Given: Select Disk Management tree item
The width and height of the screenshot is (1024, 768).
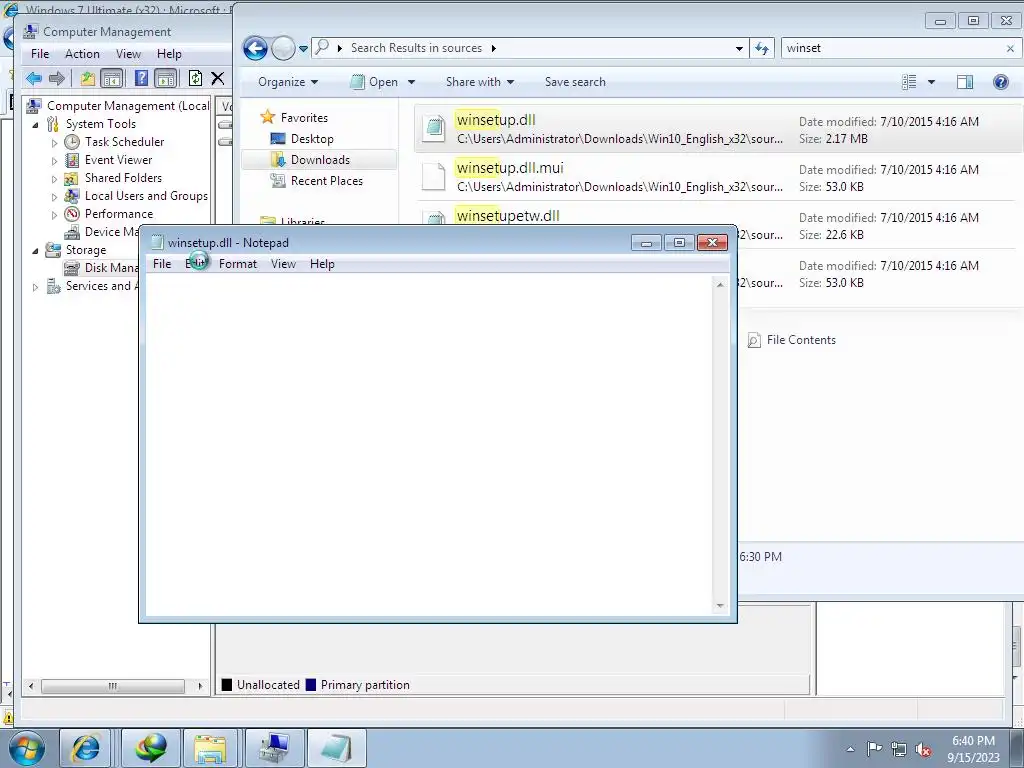Looking at the screenshot, I should coord(111,268).
